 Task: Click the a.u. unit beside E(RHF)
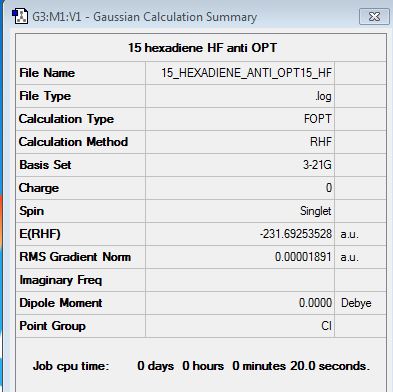pyautogui.click(x=350, y=234)
